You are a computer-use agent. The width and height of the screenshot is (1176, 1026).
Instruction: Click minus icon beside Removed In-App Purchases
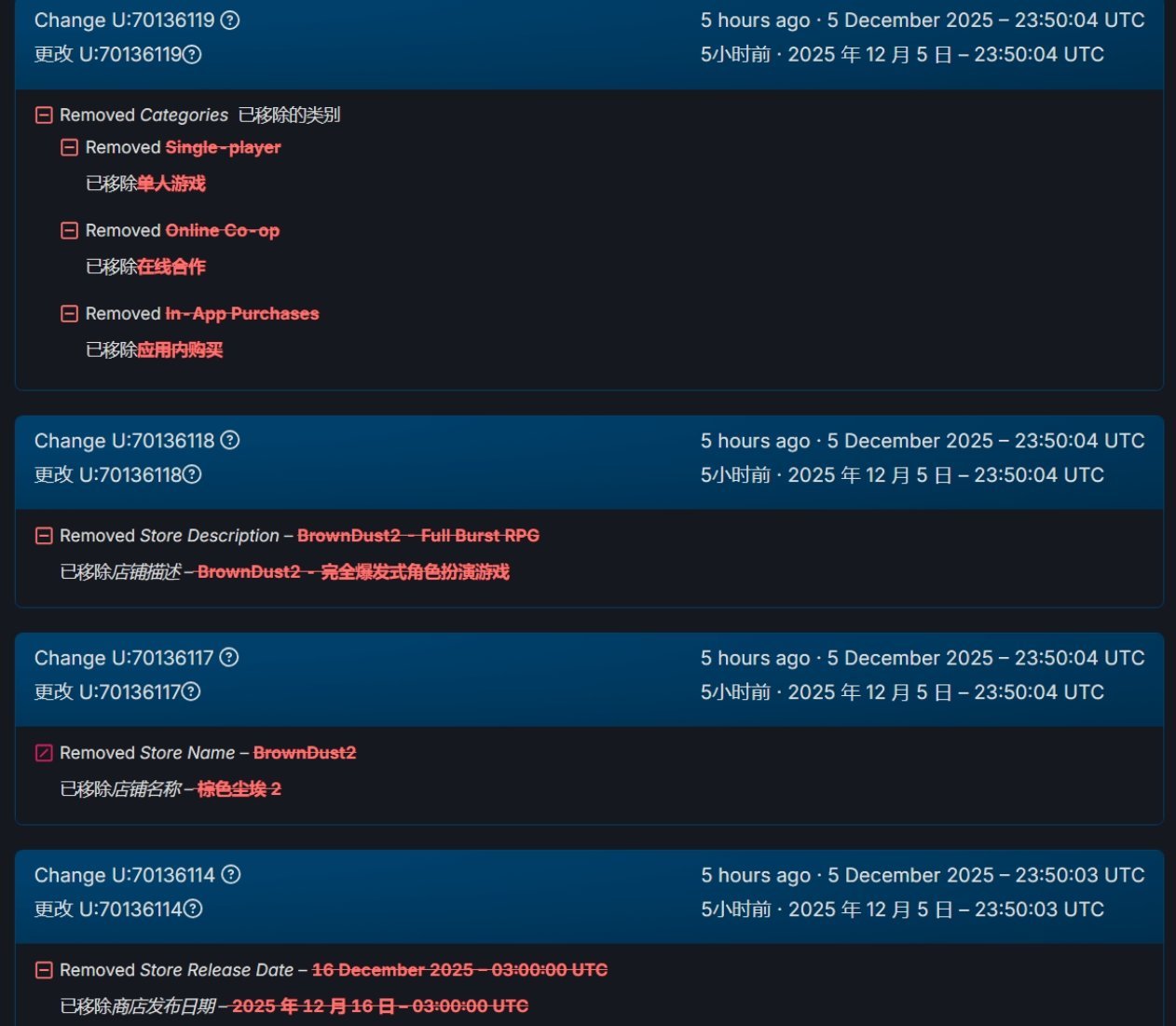click(x=69, y=314)
